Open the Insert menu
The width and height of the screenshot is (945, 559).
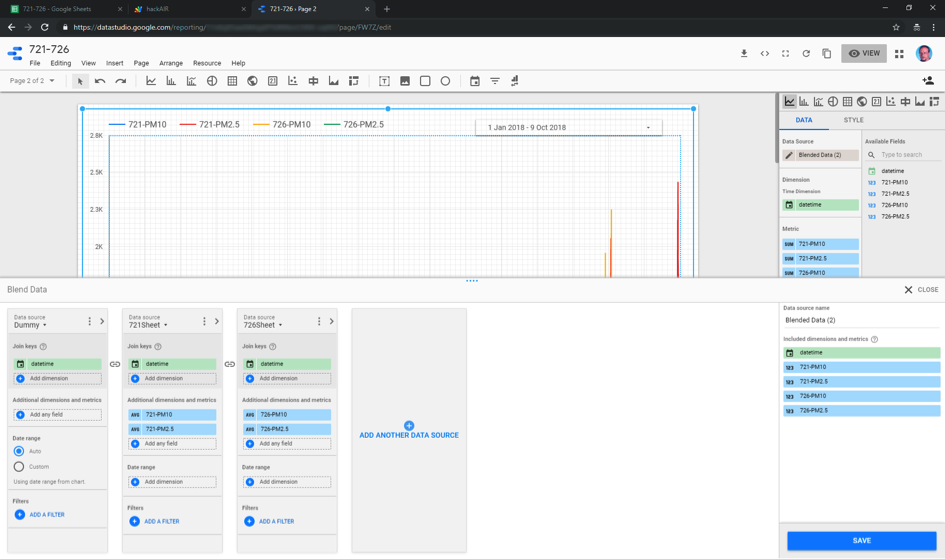point(115,63)
